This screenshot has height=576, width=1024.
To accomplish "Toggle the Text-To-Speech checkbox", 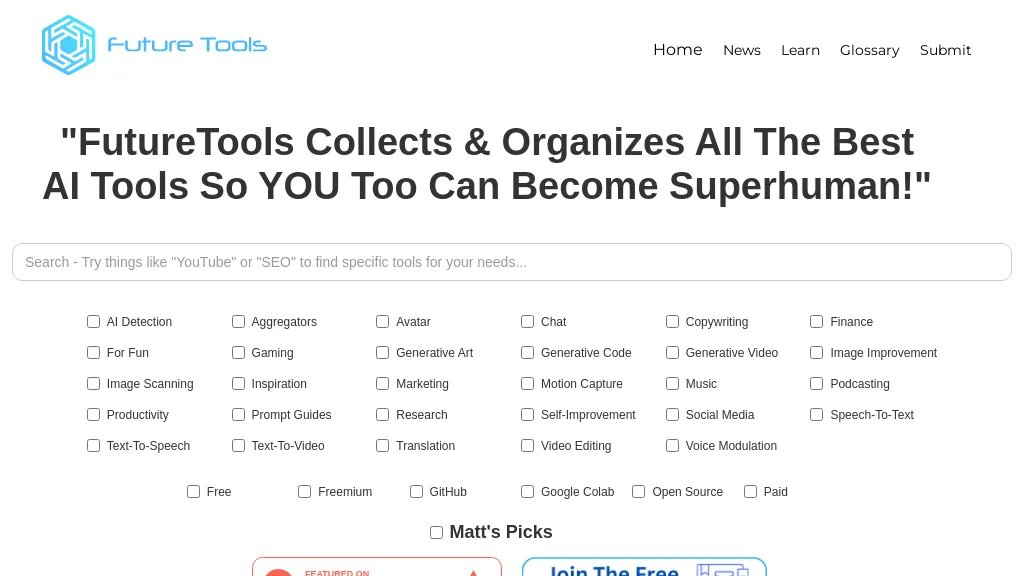I will click(x=94, y=446).
